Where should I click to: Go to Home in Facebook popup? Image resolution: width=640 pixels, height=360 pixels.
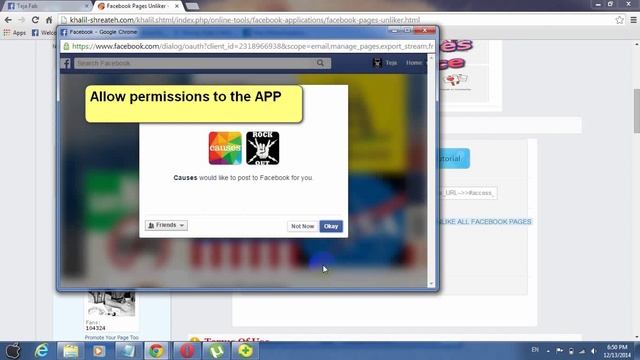coord(413,63)
